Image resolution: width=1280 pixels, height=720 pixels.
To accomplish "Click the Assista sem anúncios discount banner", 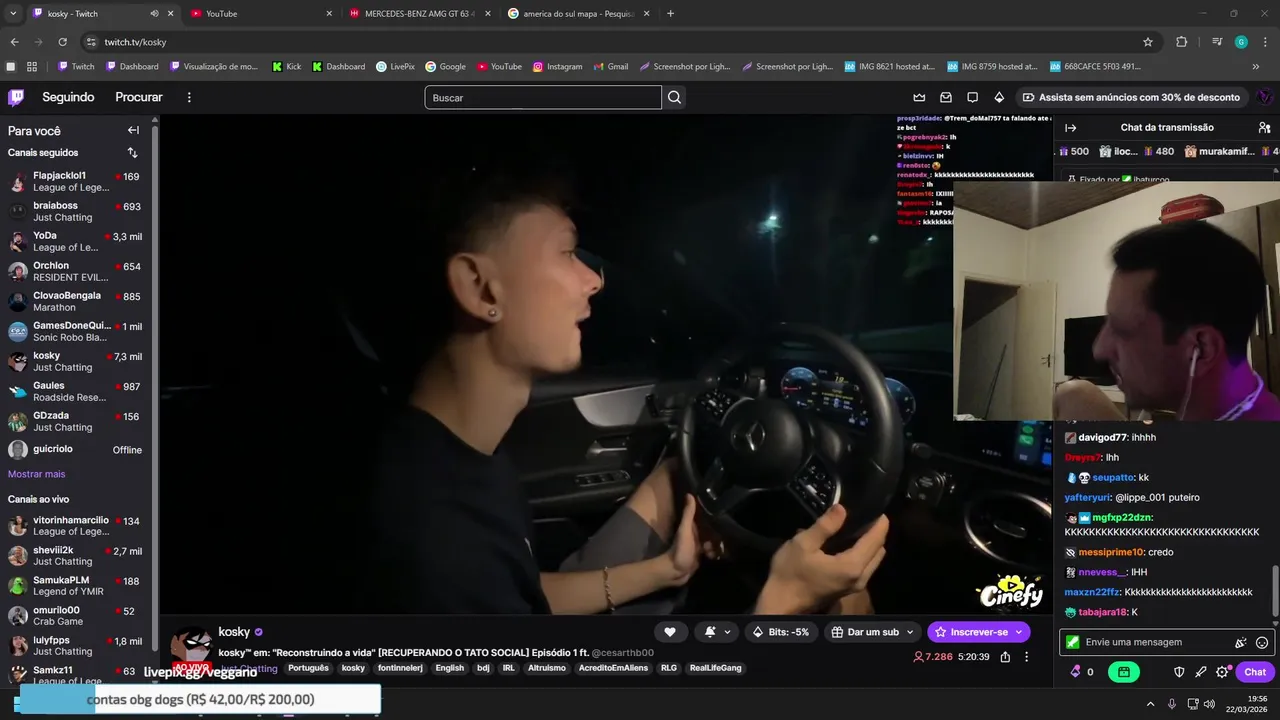I will pyautogui.click(x=1131, y=97).
